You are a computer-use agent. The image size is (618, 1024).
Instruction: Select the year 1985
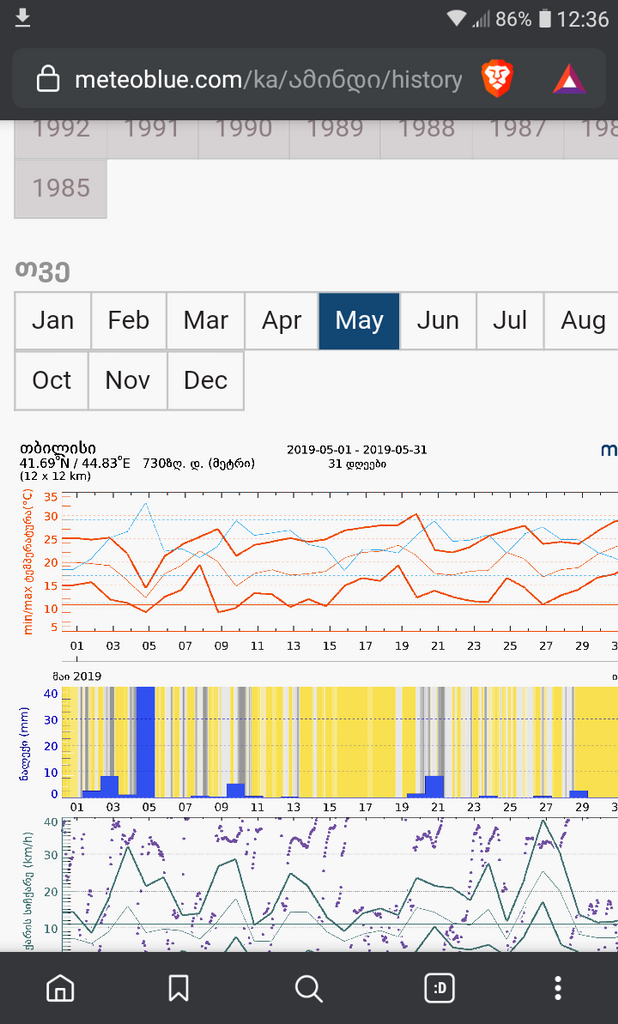[60, 188]
